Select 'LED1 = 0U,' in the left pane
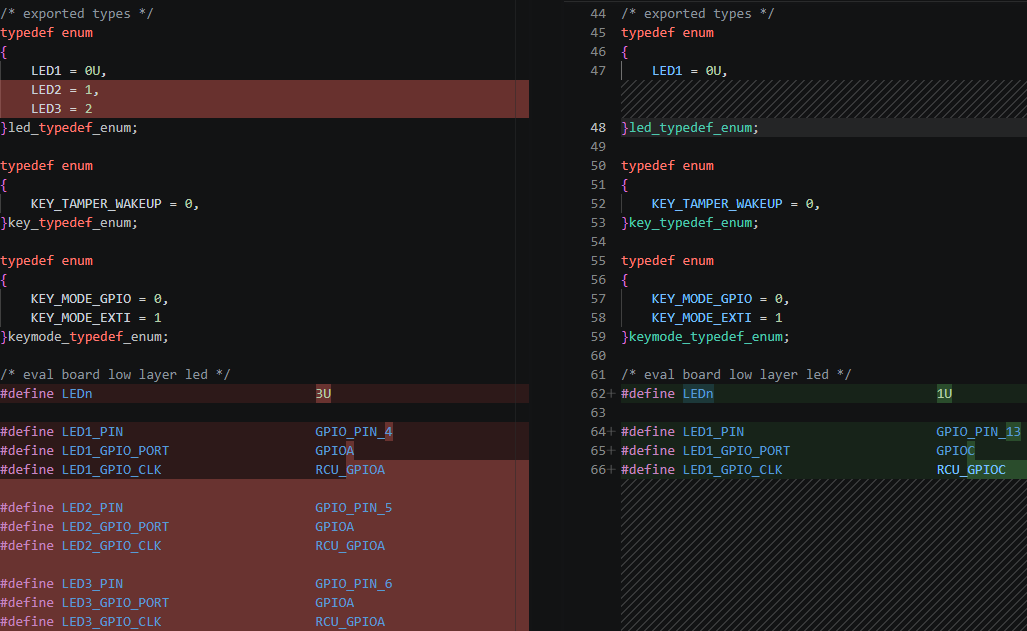 click(x=69, y=71)
